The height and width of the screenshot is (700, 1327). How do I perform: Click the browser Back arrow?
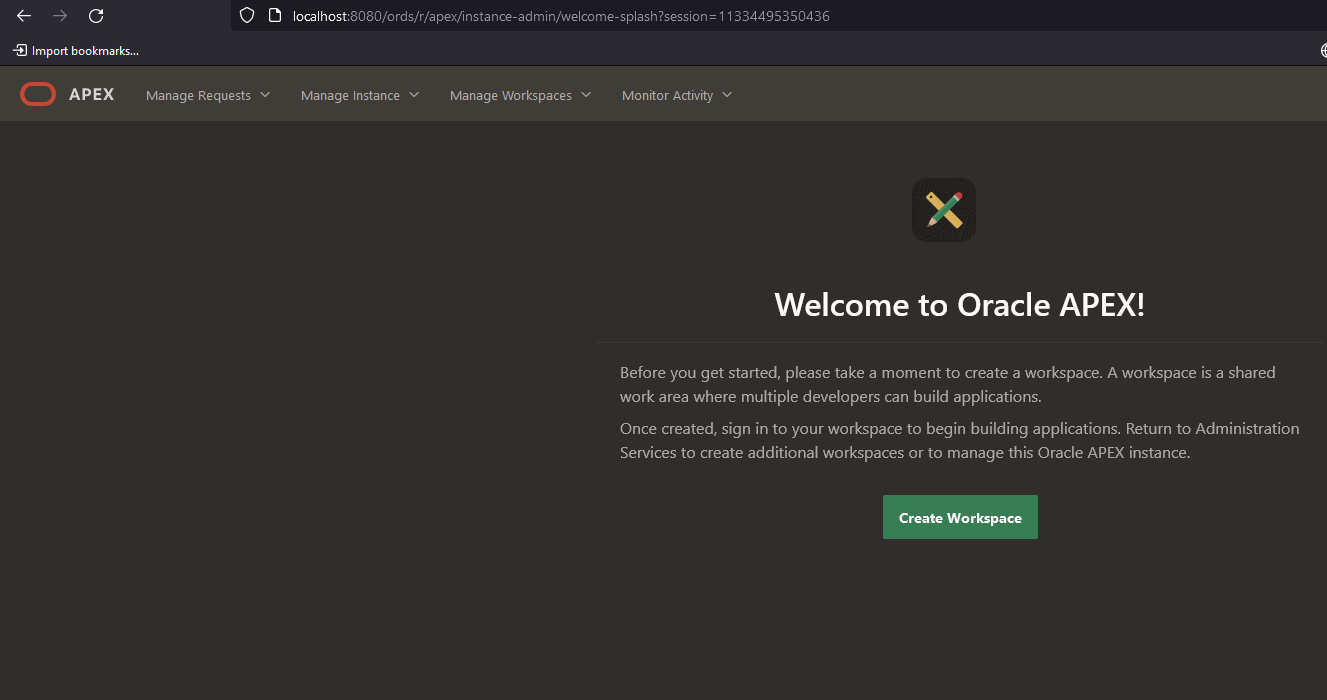point(24,16)
